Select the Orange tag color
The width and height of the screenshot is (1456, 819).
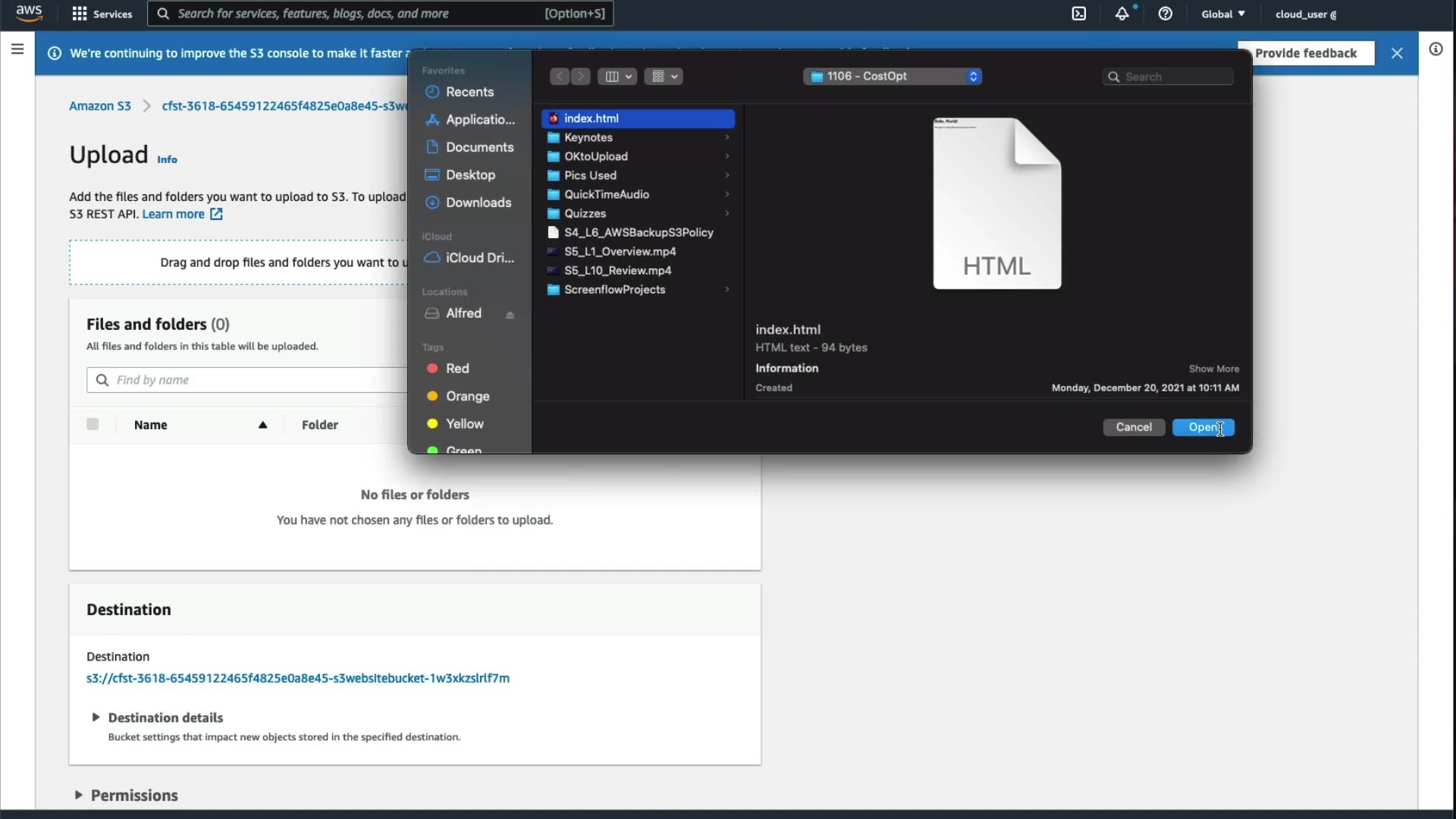pyautogui.click(x=467, y=396)
